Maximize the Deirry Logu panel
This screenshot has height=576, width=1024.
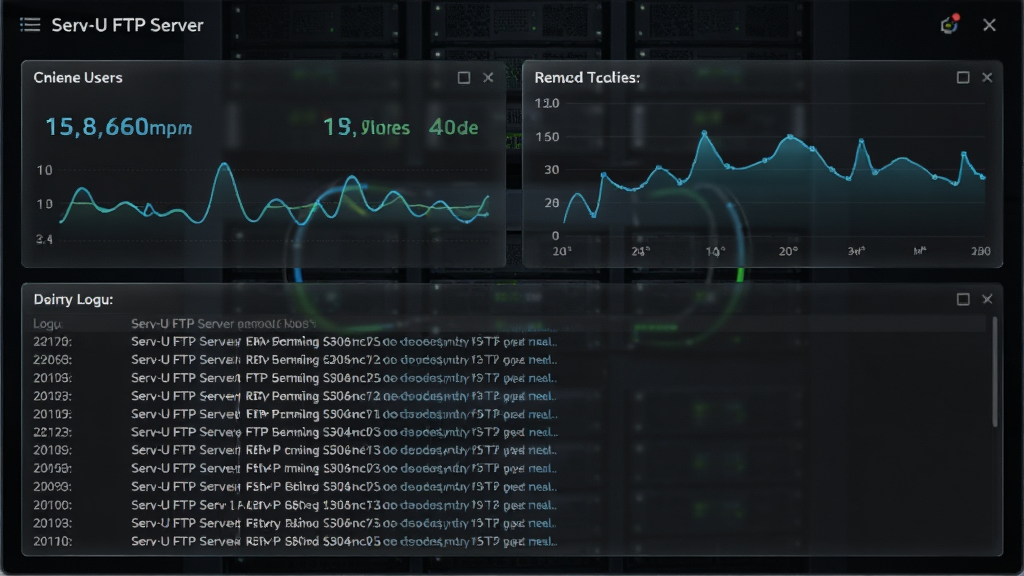tap(963, 299)
